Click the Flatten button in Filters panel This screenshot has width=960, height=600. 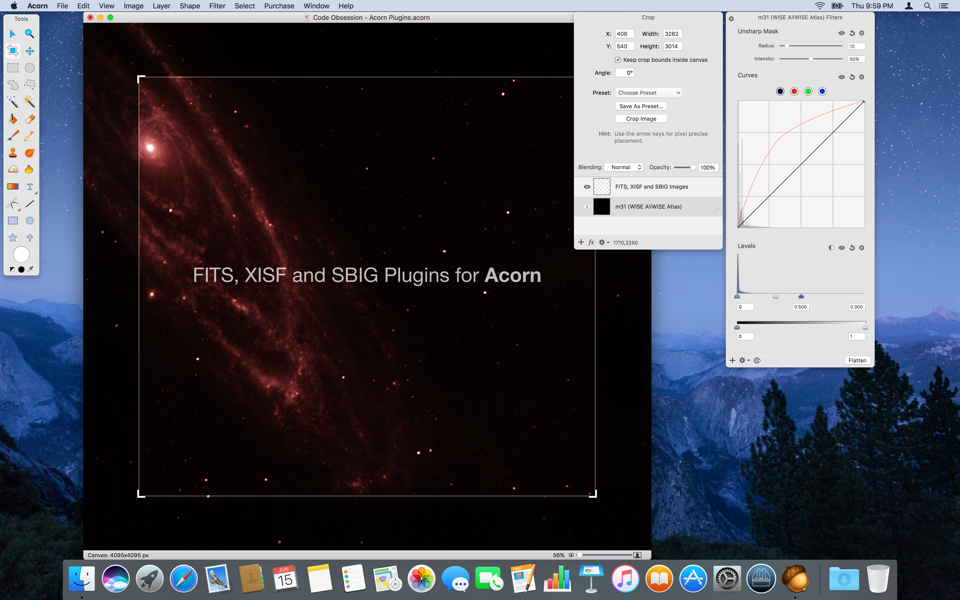click(x=857, y=361)
